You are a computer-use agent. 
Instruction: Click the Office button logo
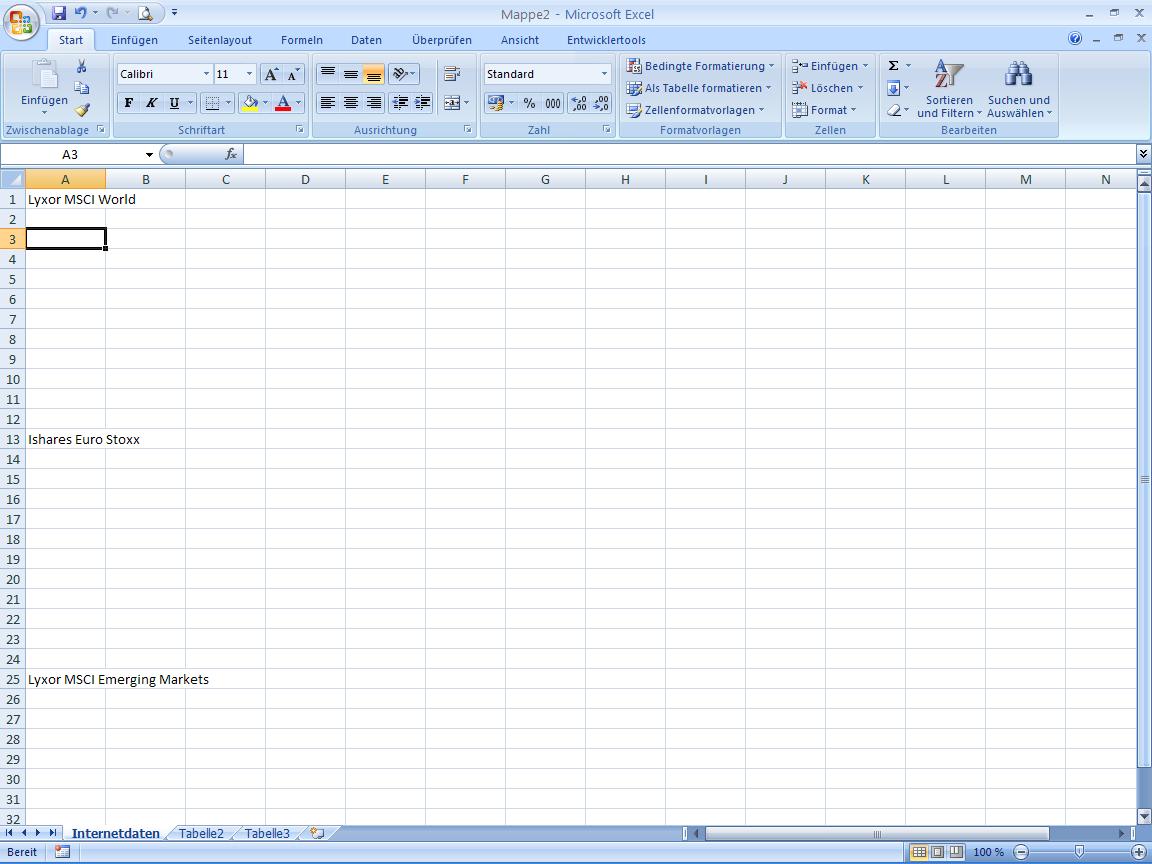(21, 23)
